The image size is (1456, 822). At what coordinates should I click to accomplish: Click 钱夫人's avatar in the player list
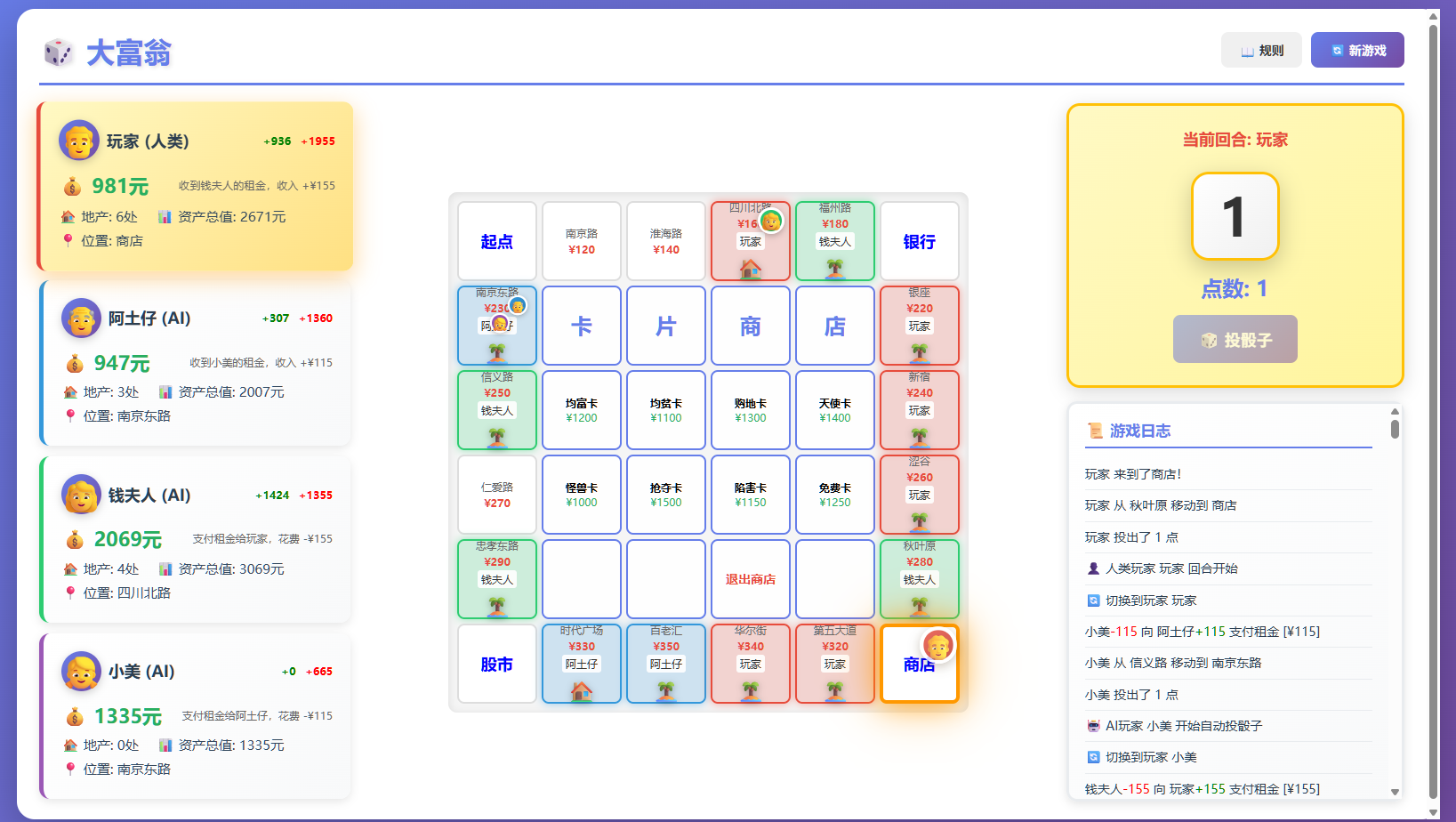coord(81,496)
